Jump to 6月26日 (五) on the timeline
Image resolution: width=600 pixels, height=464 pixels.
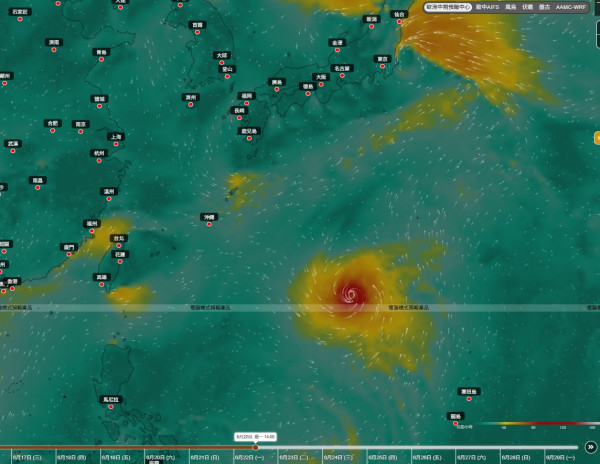coord(427,457)
